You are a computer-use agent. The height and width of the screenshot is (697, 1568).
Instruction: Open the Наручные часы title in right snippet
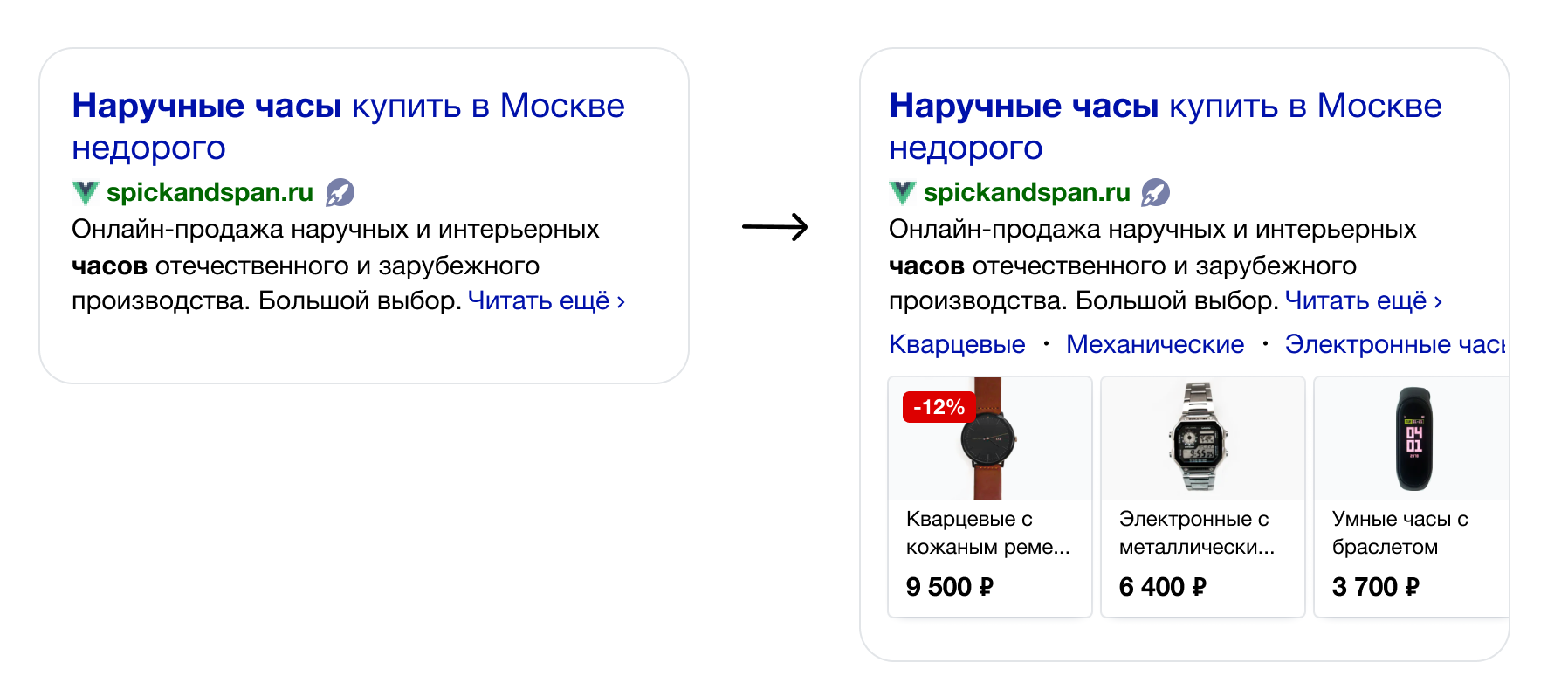click(1023, 105)
